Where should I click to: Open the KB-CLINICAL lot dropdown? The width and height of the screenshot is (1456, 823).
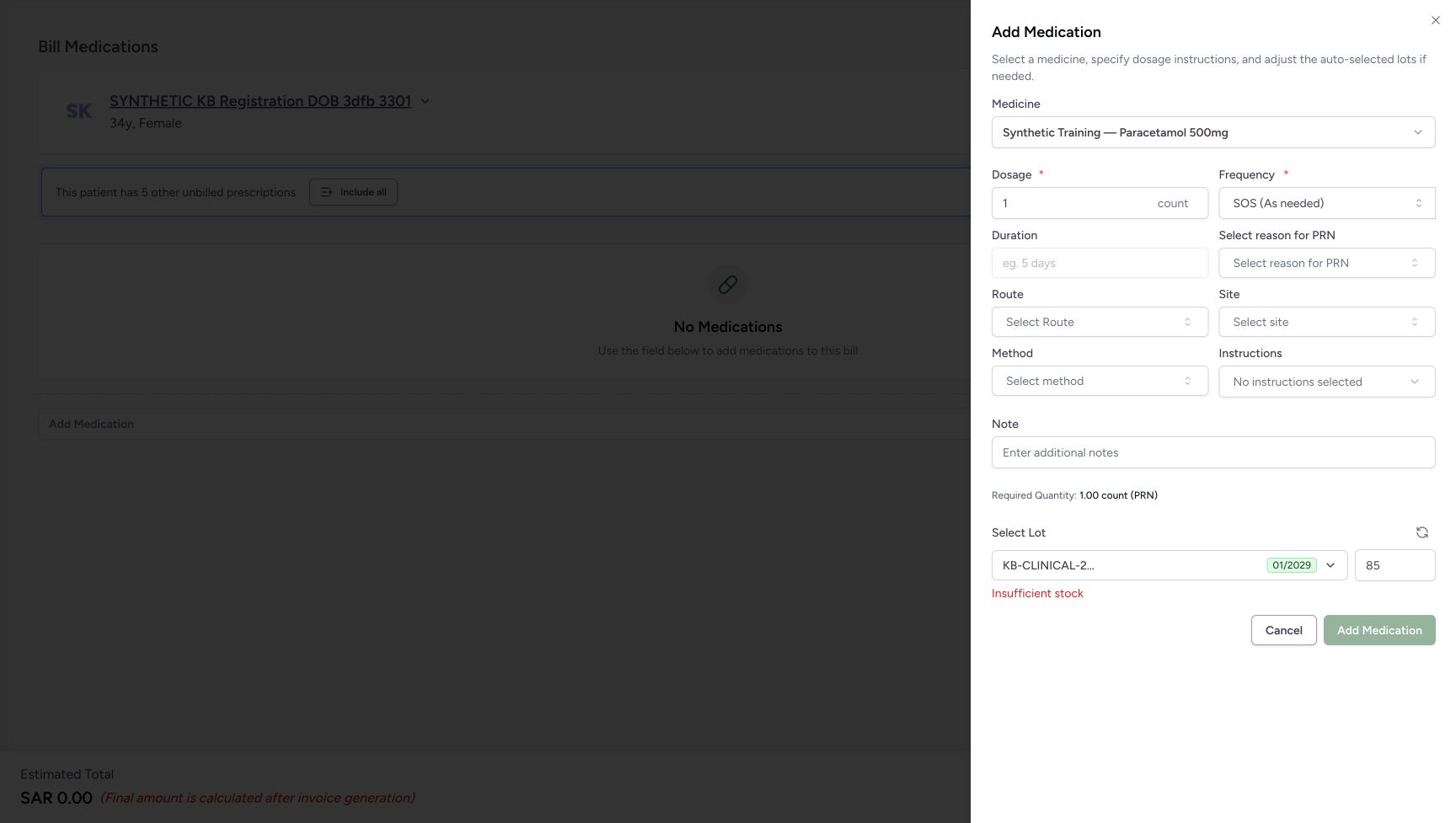click(x=1170, y=565)
